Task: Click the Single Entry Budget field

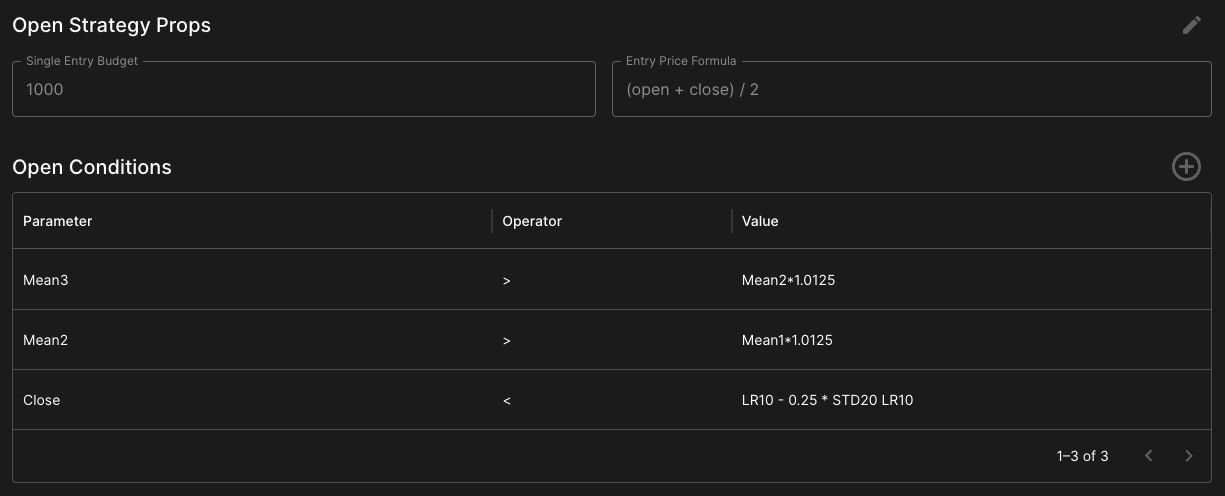Action: coord(304,89)
